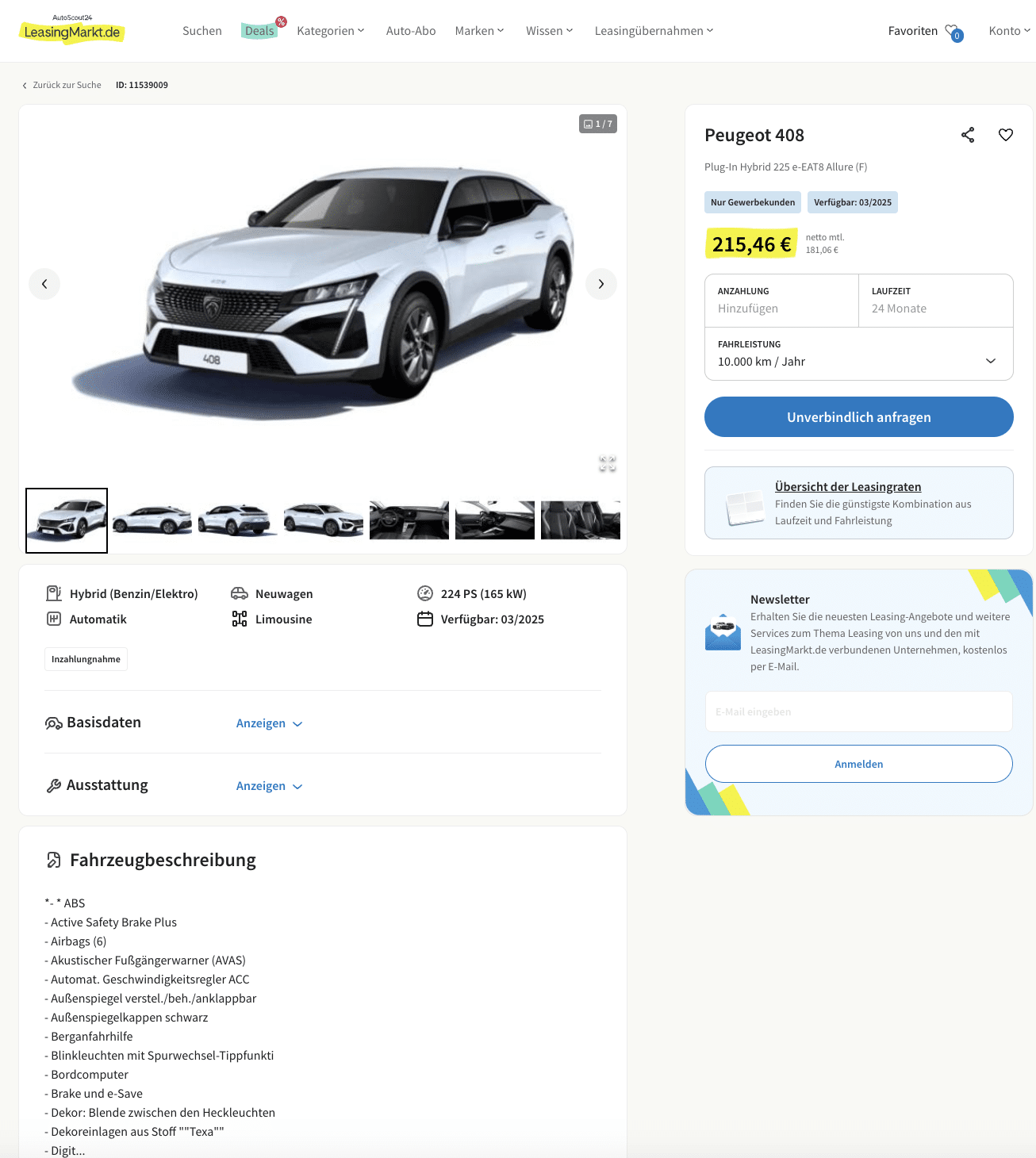This screenshot has width=1036, height=1158.
Task: Open fullscreen gallery with expand icon
Action: coord(608,464)
